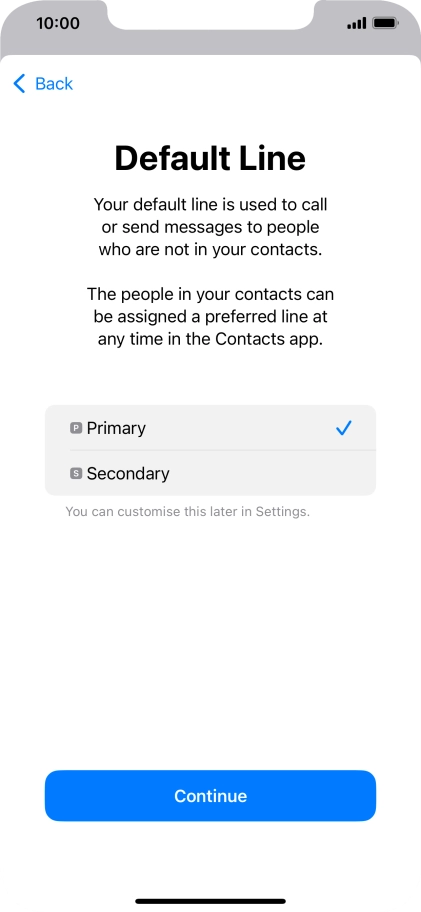Tap the notch area at top of screen
Screen dimensions: 421x912
[210, 14]
